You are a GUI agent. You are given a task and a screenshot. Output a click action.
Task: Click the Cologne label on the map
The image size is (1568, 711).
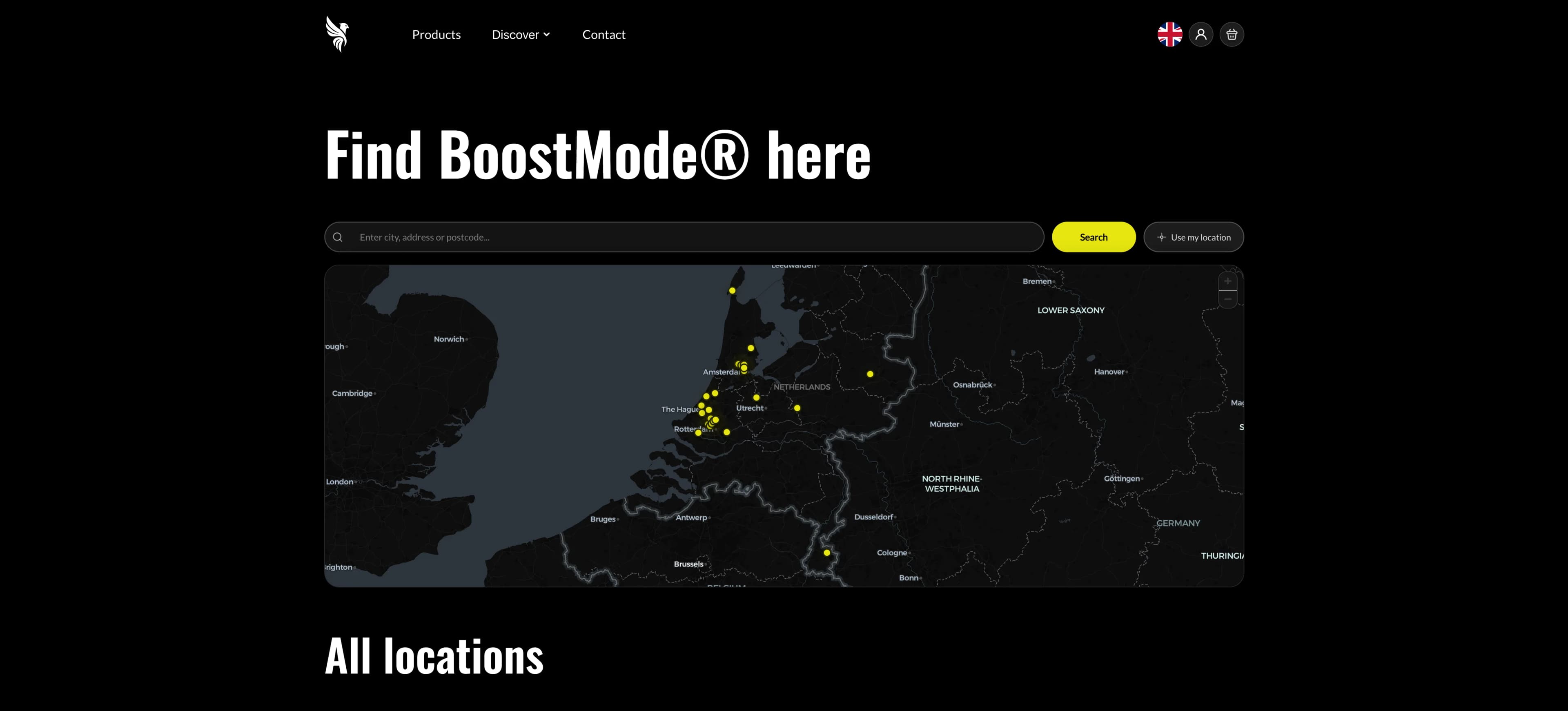point(892,553)
